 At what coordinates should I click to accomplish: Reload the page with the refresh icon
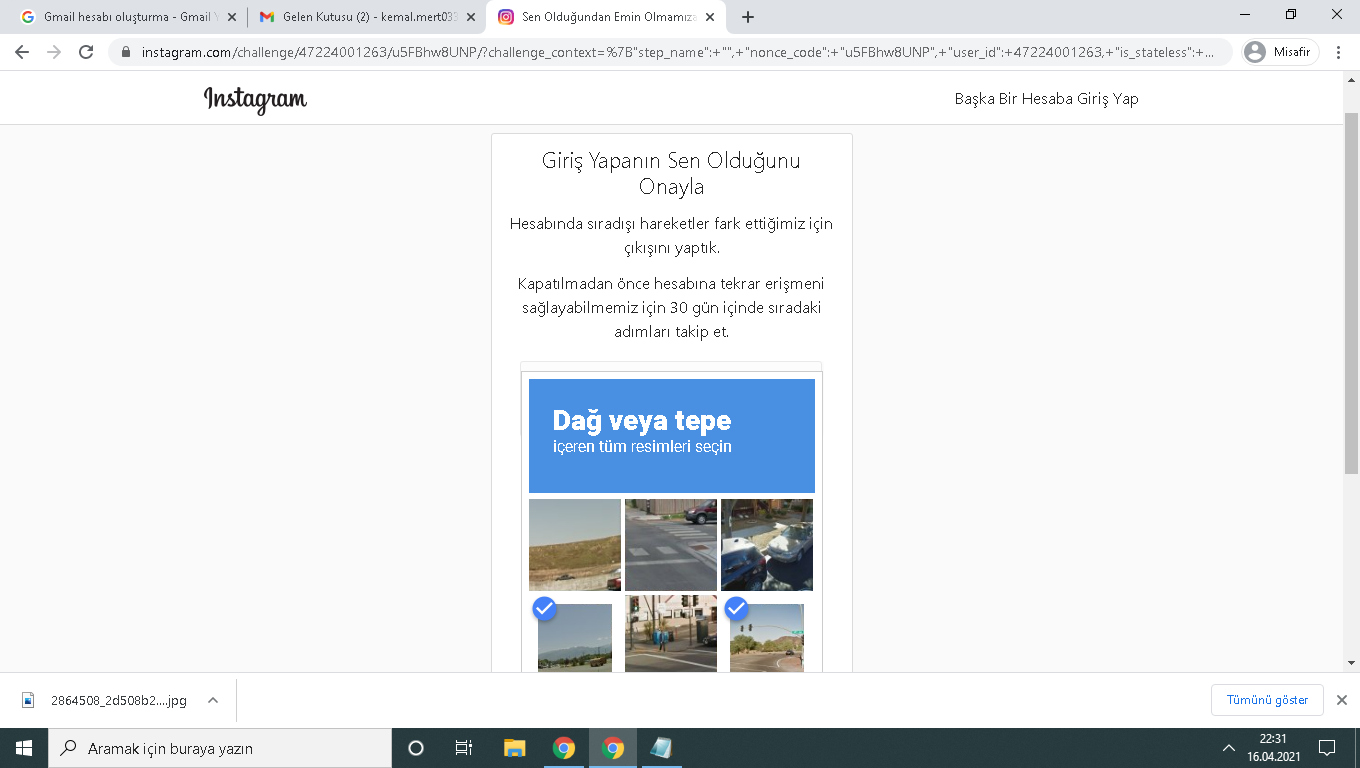(x=86, y=52)
